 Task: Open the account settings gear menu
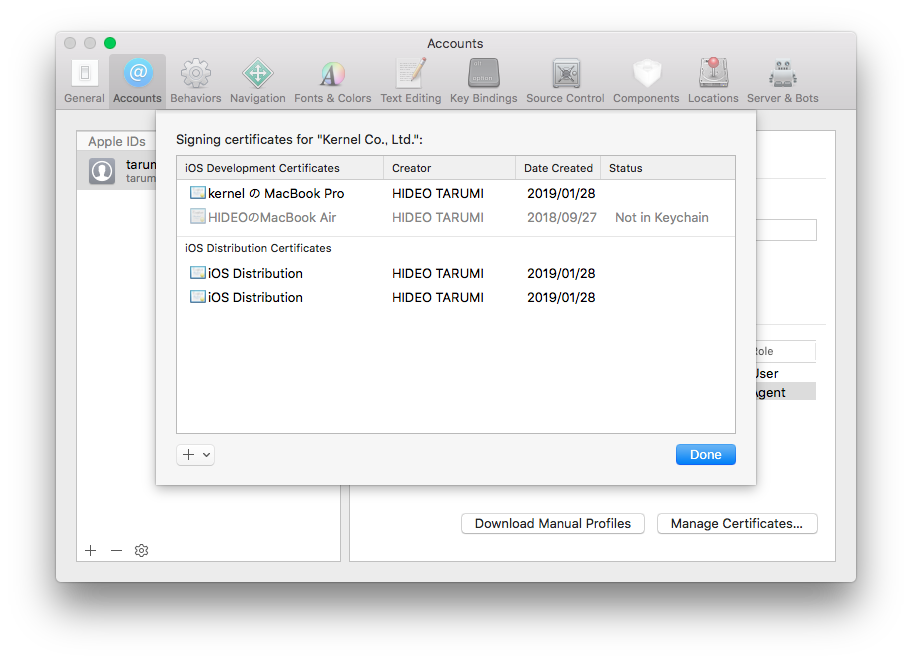point(141,551)
